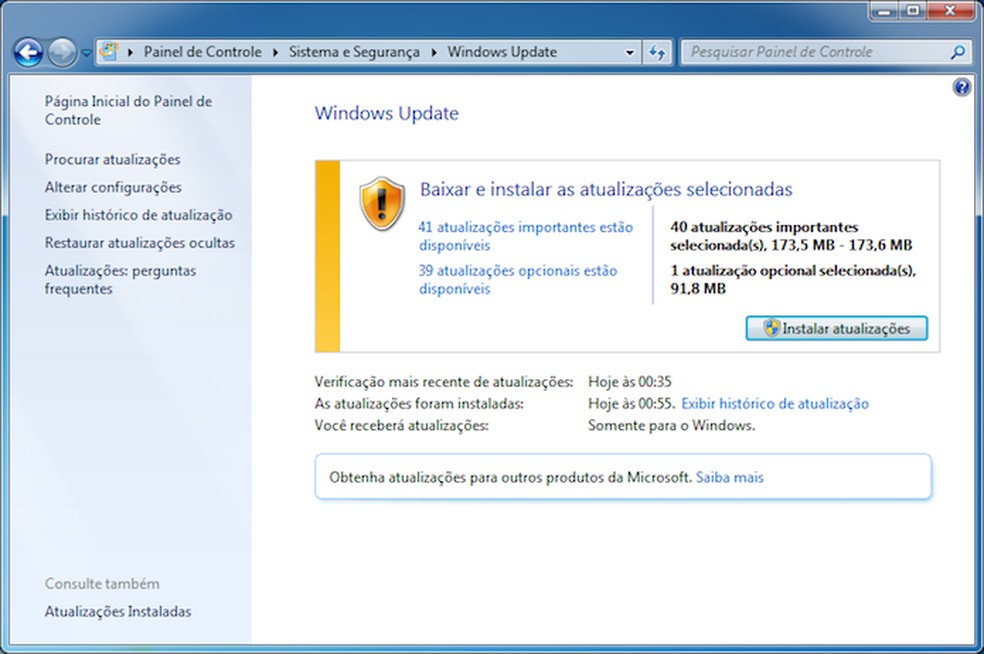Click '40 atualizações importantes selecionada(s)' summary
984x654 pixels.
pos(791,236)
